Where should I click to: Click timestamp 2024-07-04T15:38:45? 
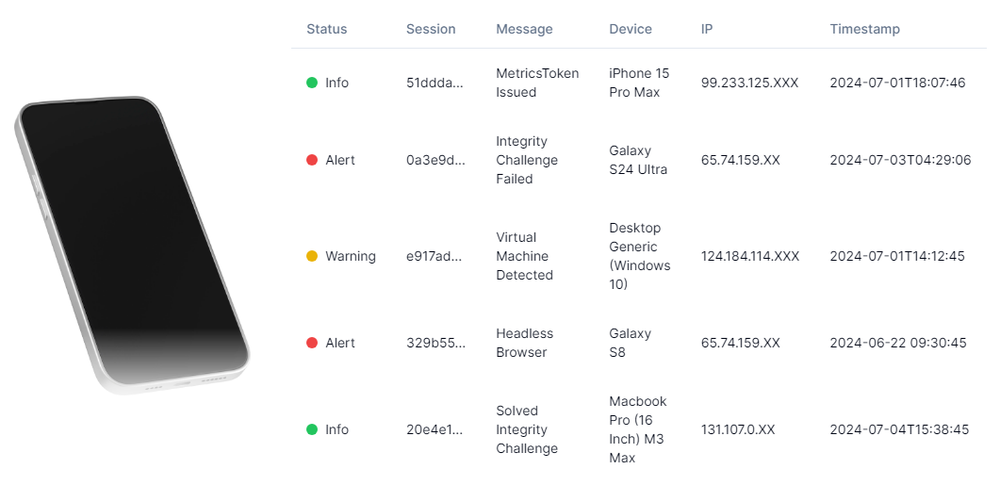(x=899, y=429)
